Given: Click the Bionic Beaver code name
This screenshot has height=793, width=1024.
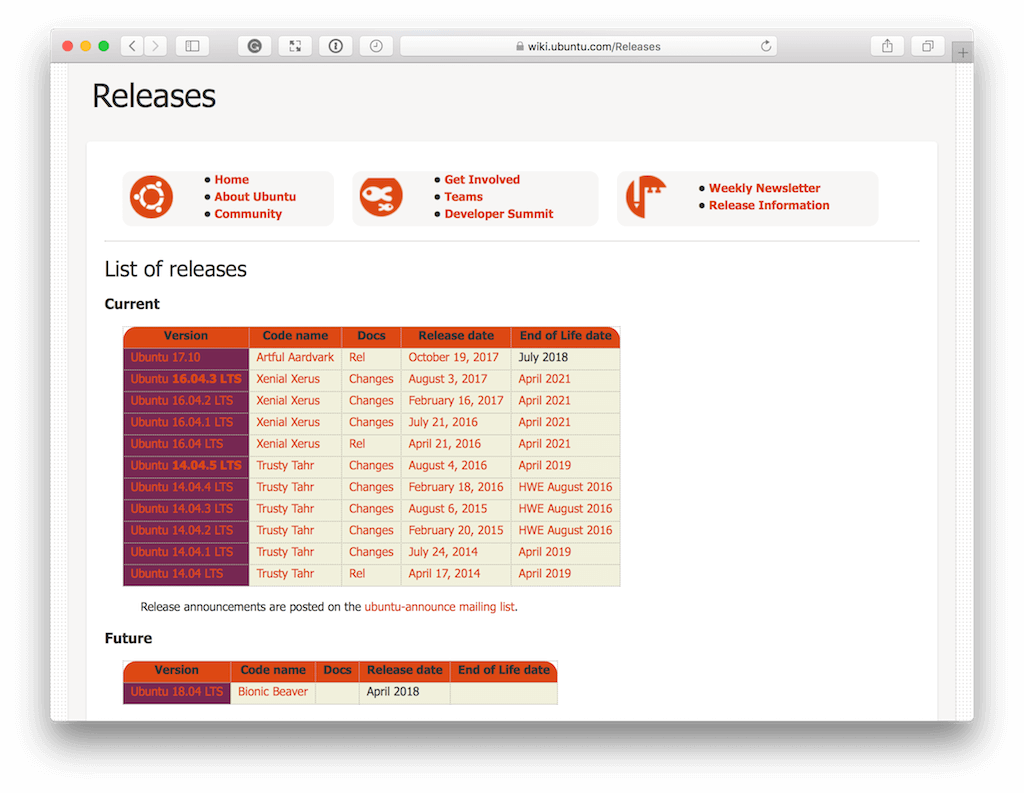Looking at the screenshot, I should pyautogui.click(x=273, y=691).
